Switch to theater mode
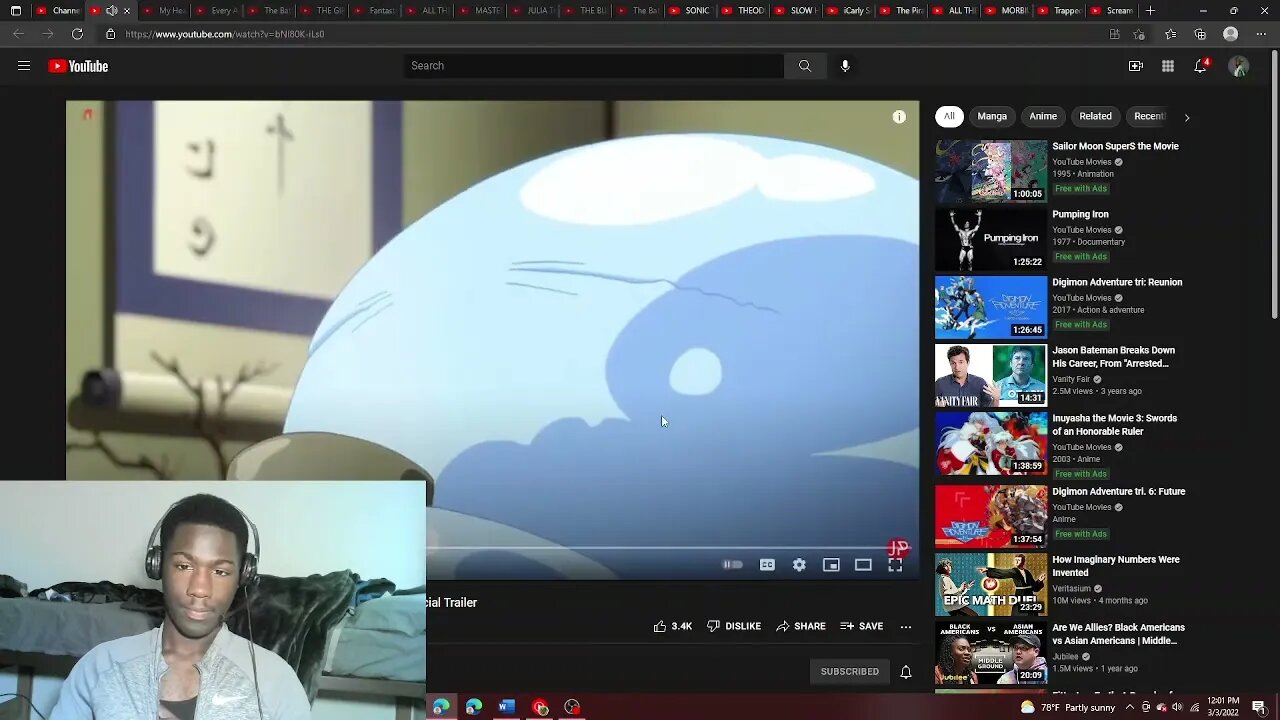1280x720 pixels. point(863,565)
